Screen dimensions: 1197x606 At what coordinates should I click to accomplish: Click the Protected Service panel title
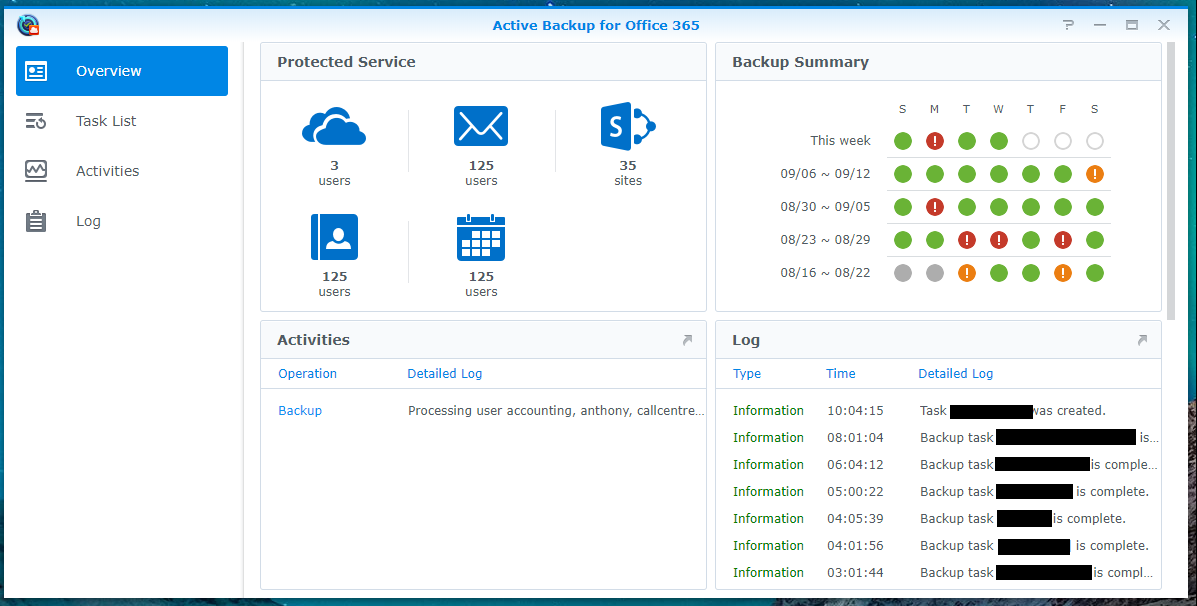click(347, 63)
